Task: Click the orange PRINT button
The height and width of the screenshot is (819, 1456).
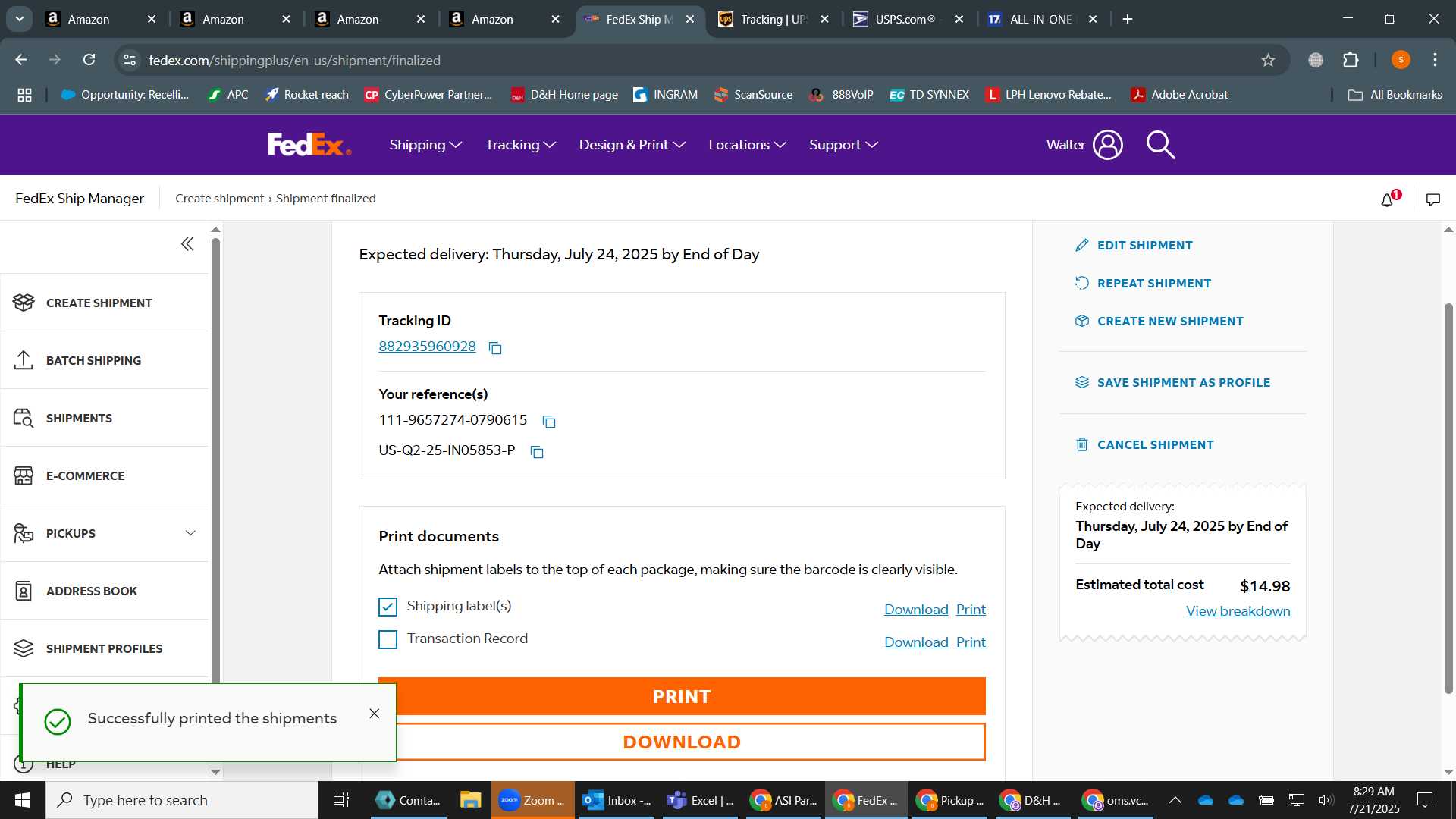Action: click(x=682, y=696)
